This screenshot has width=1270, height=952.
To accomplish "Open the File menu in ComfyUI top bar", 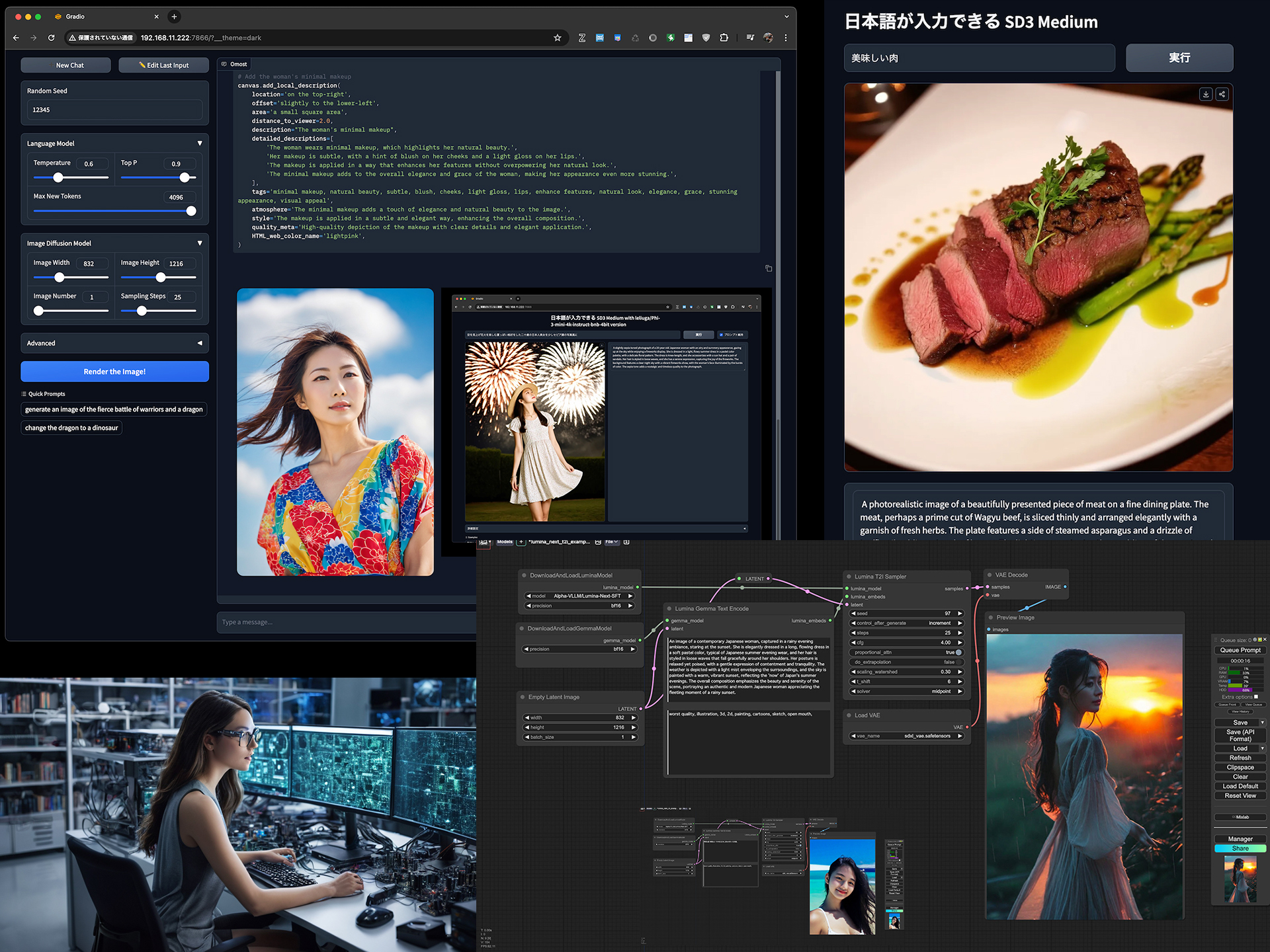I will point(611,542).
